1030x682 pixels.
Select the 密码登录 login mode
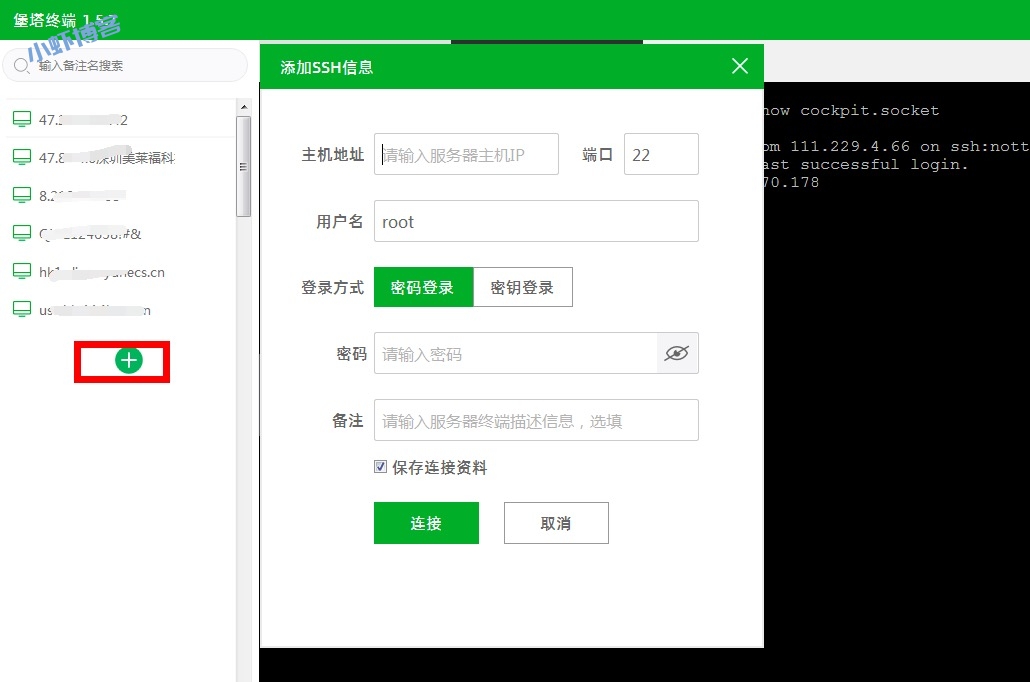(x=425, y=287)
